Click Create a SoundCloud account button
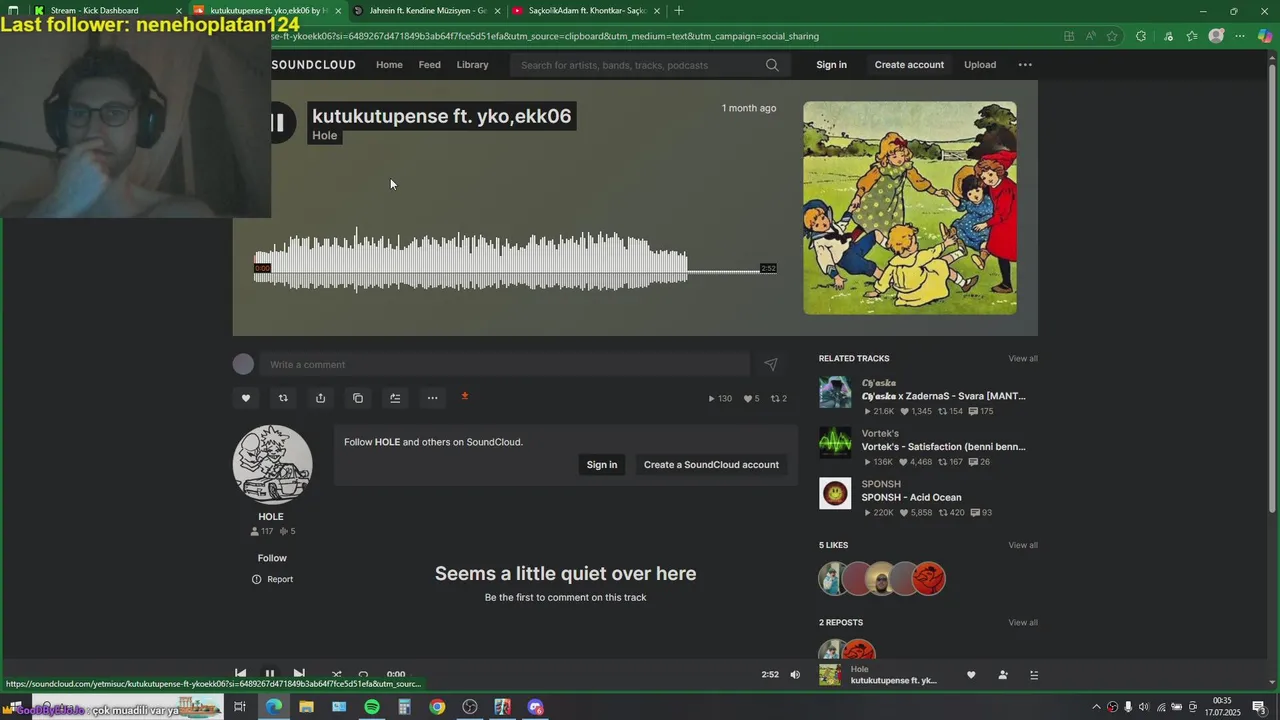The width and height of the screenshot is (1280, 720). (x=711, y=465)
